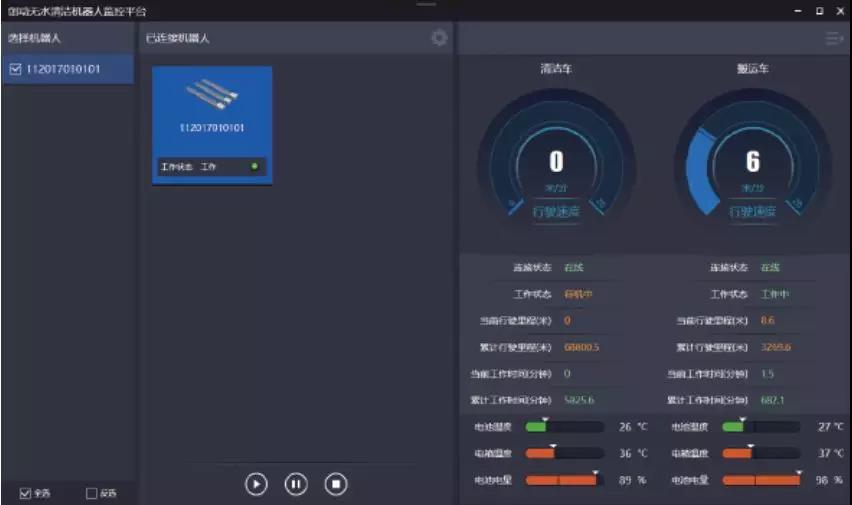Click the collapse panel icon at top right
This screenshot has width=852, height=505.
pyautogui.click(x=833, y=38)
